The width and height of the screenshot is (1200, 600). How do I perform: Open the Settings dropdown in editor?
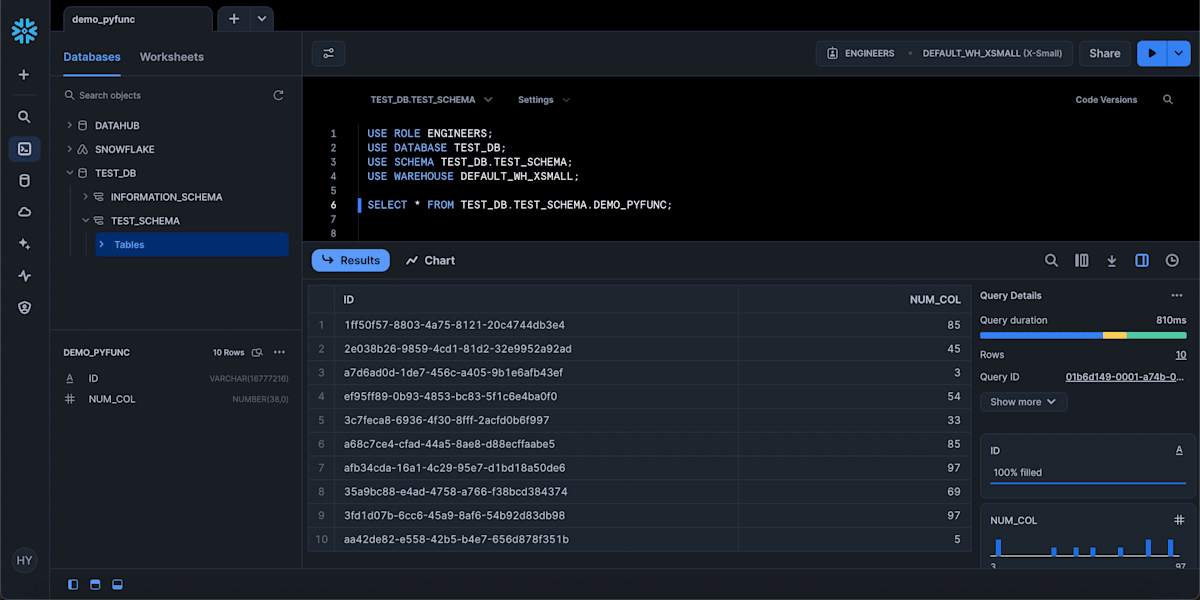click(543, 100)
